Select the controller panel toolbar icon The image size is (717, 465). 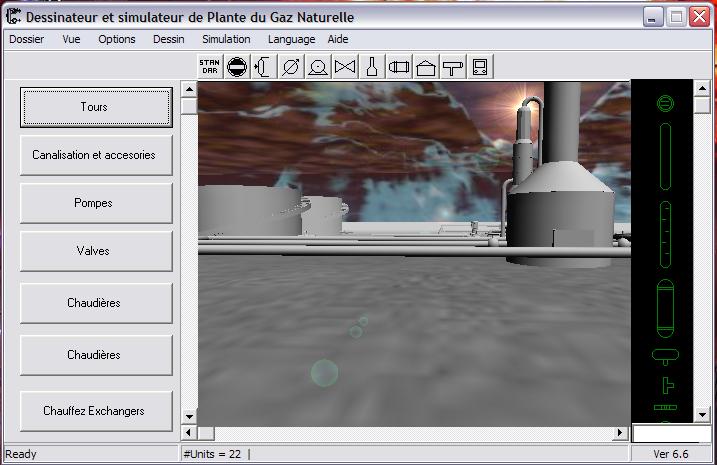tap(480, 67)
